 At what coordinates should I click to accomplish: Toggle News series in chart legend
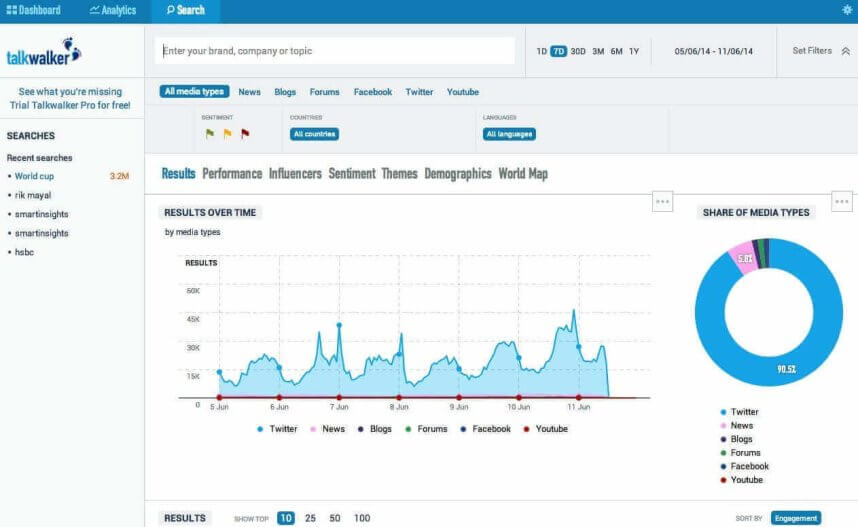point(327,429)
